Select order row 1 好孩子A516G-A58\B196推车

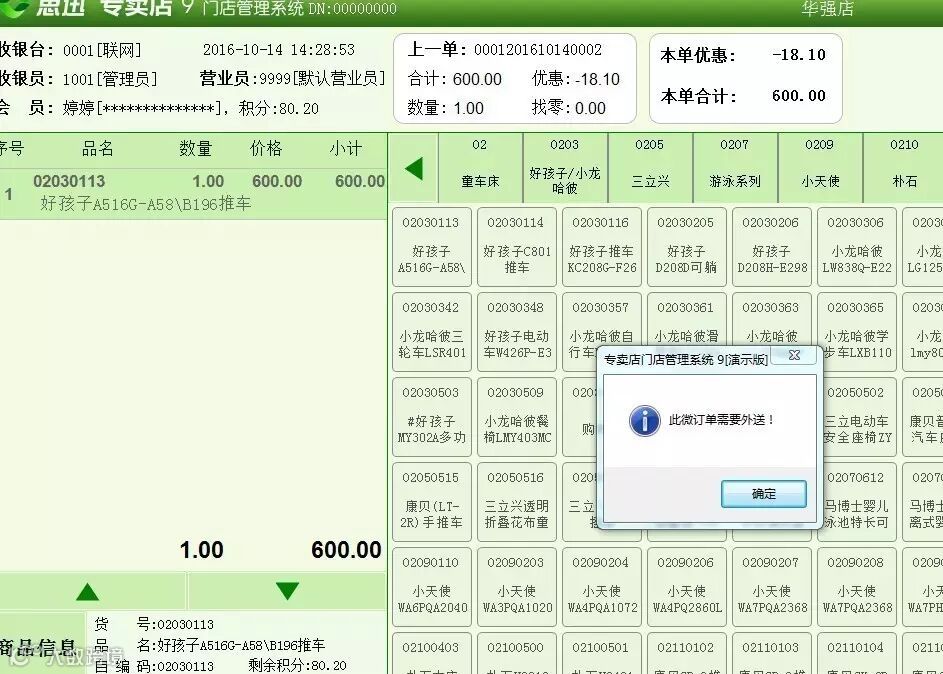193,194
